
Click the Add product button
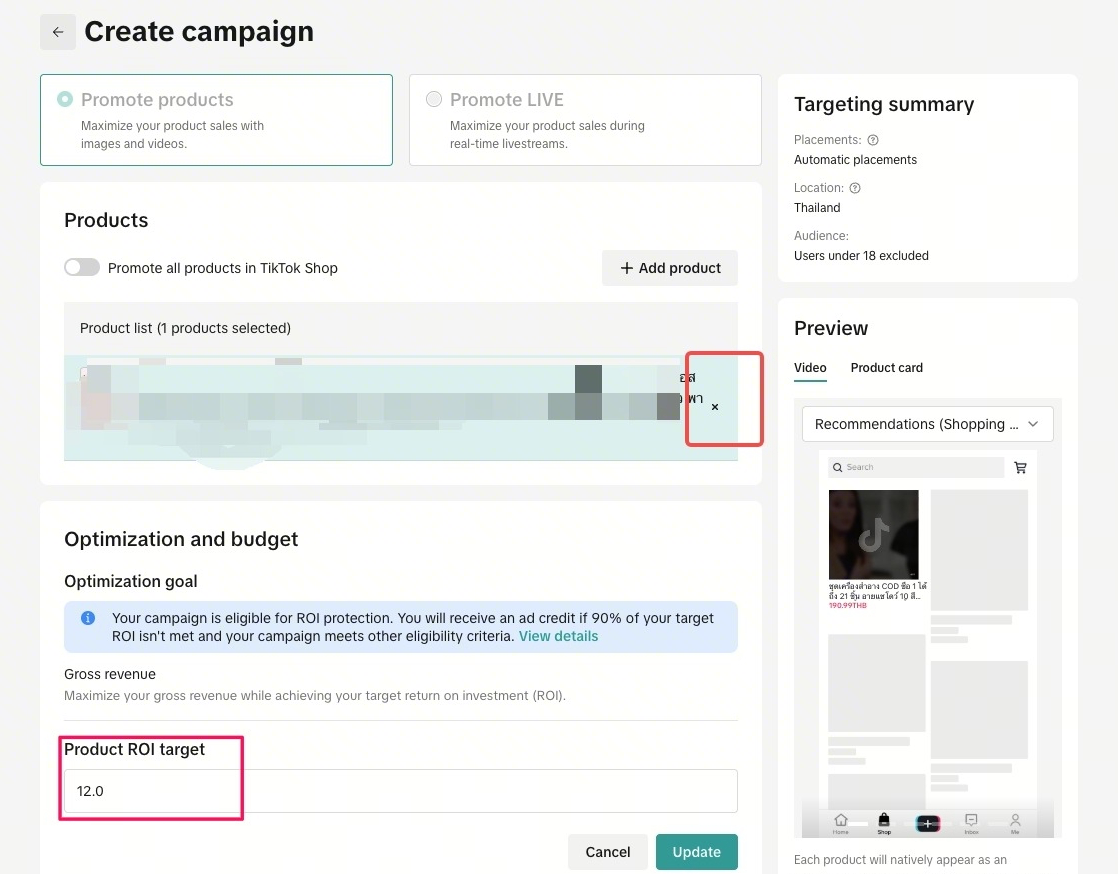click(670, 268)
